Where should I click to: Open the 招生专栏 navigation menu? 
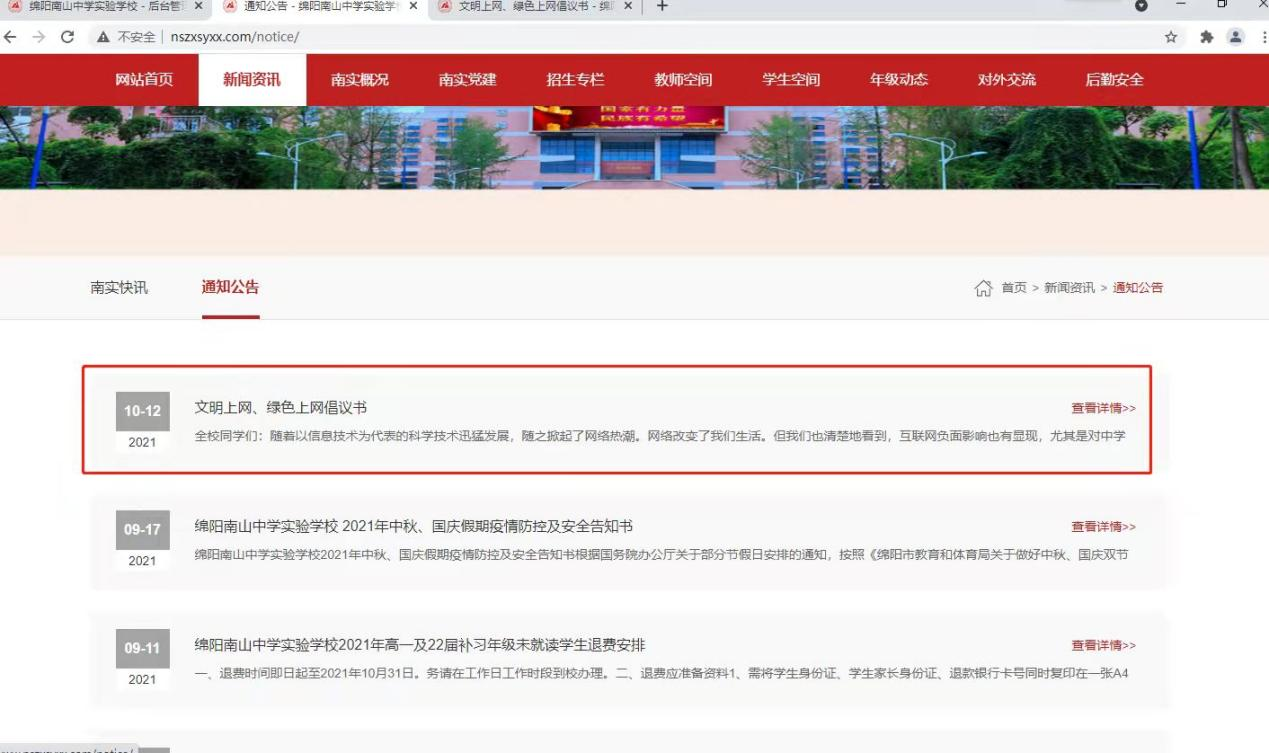coord(574,78)
